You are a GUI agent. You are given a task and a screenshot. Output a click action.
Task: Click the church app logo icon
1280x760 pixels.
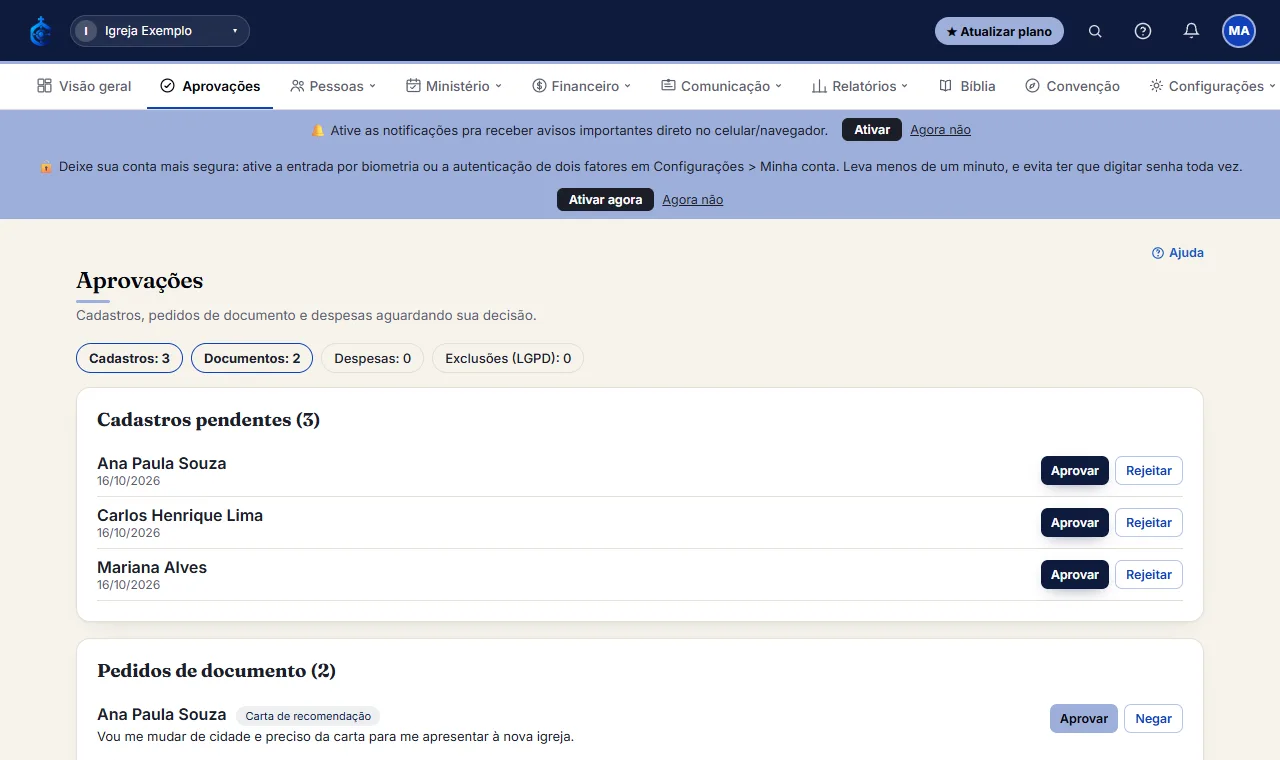pos(40,31)
